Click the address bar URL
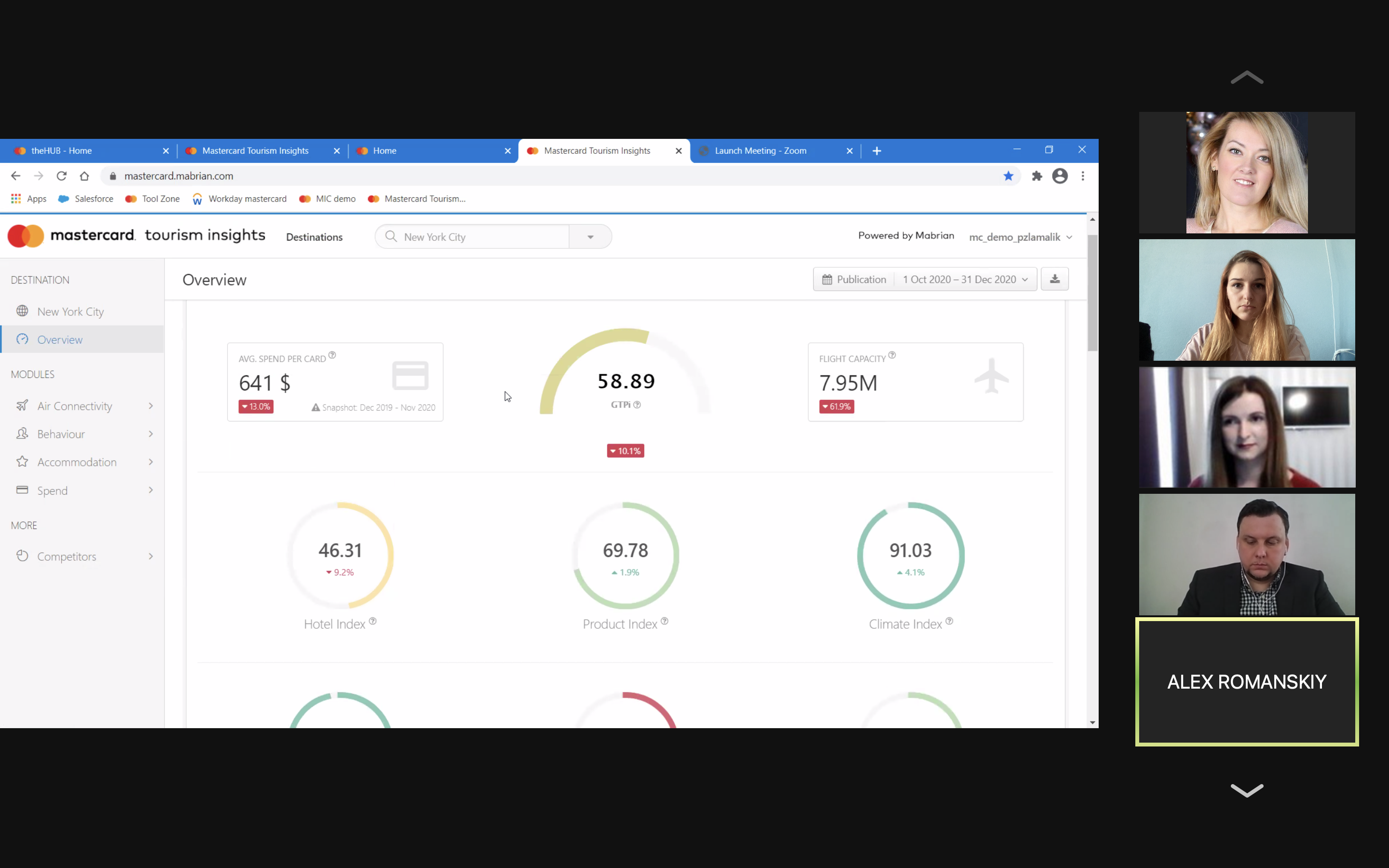Image resolution: width=1389 pixels, height=868 pixels. click(x=178, y=176)
